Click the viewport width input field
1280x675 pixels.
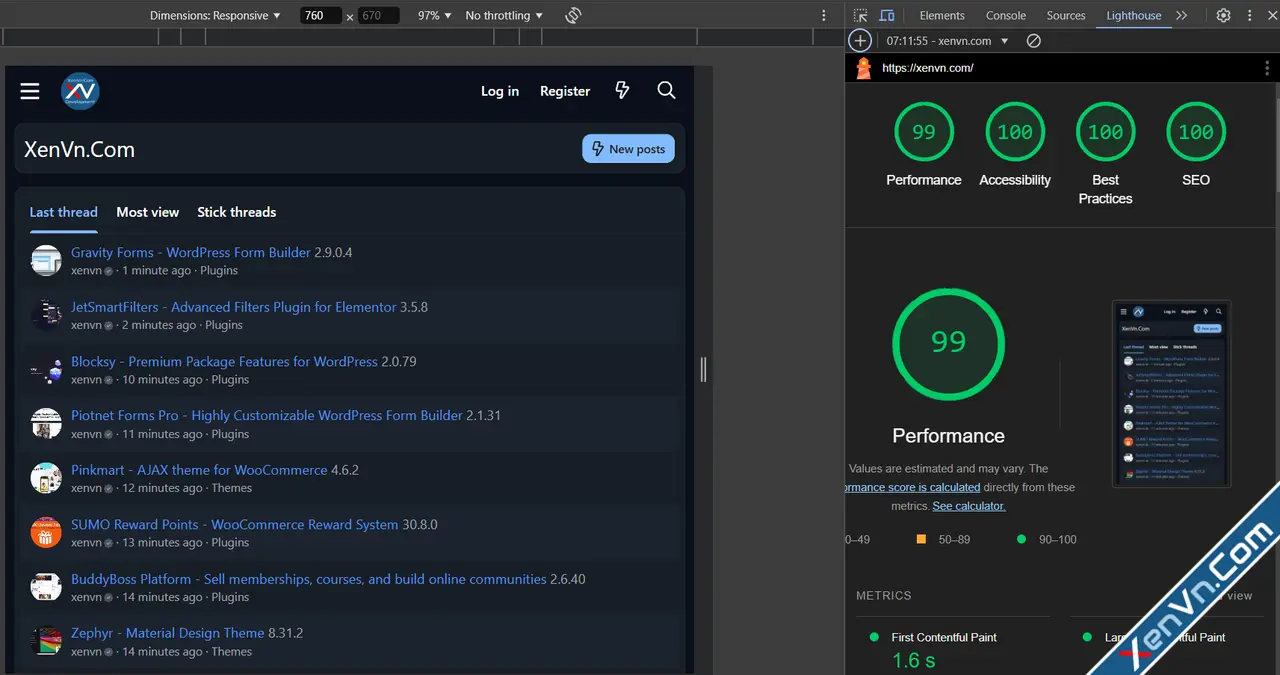pyautogui.click(x=321, y=16)
